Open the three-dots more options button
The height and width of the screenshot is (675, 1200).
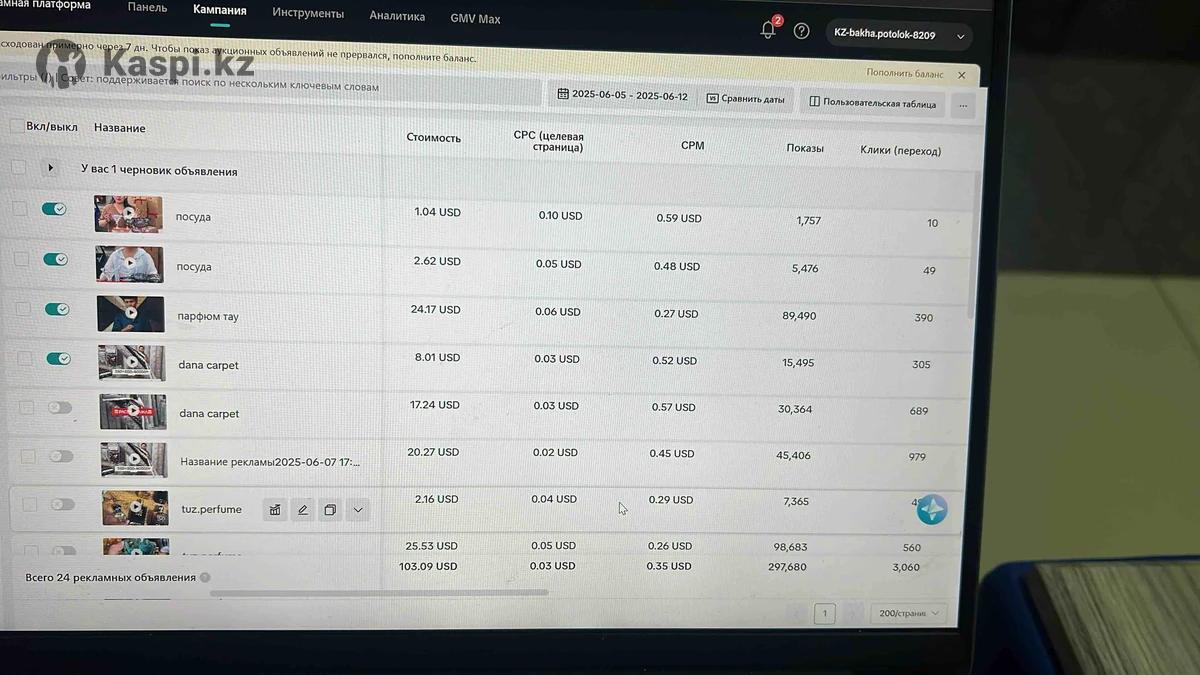[x=963, y=105]
